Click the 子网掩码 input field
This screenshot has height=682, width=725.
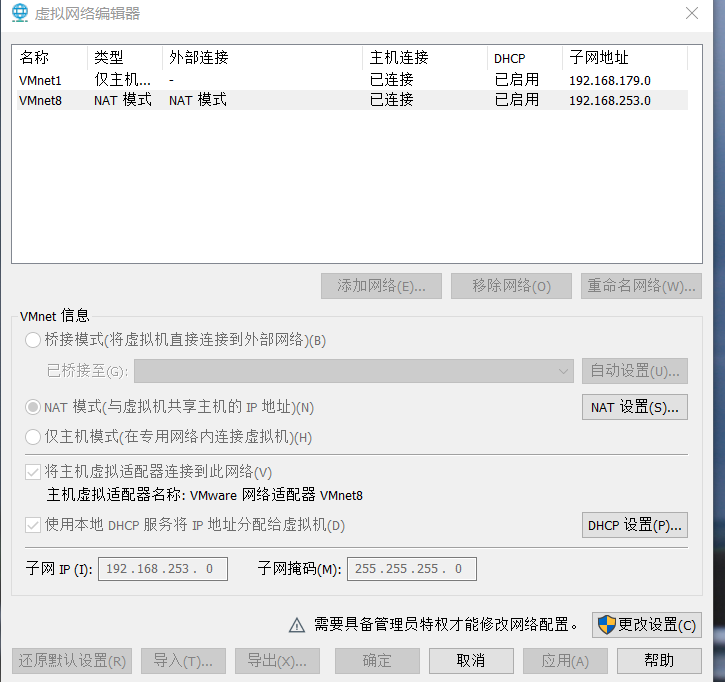point(412,569)
